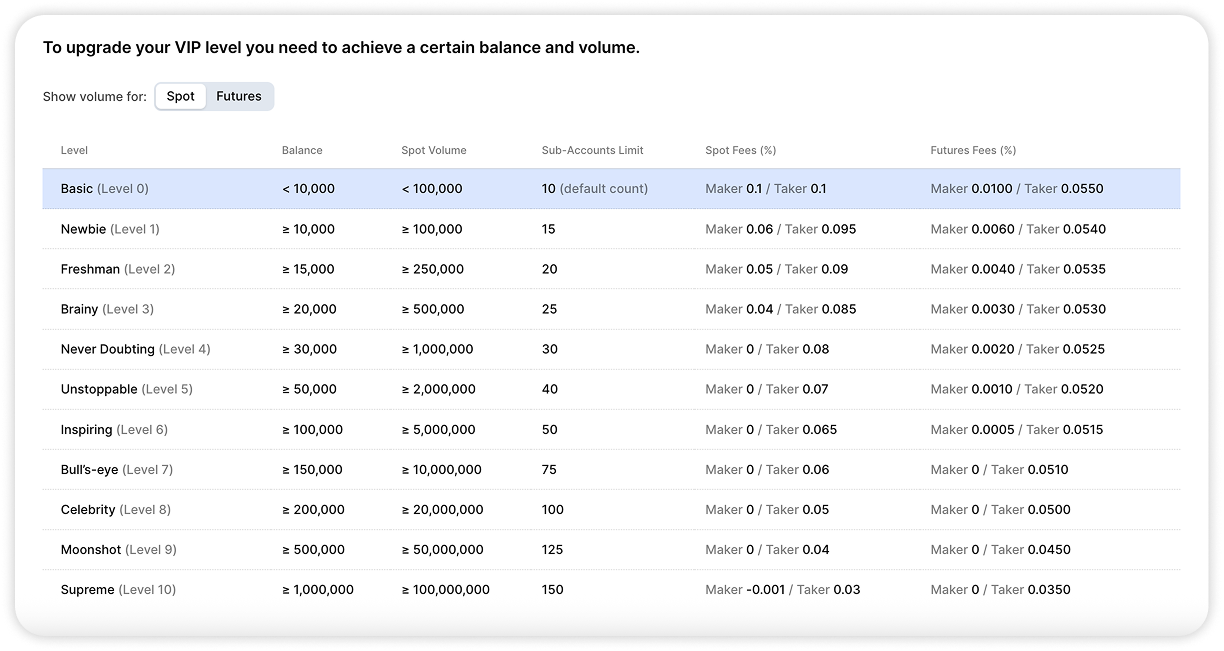This screenshot has height=651, width=1224.
Task: Click the Level column header
Action: [x=74, y=150]
